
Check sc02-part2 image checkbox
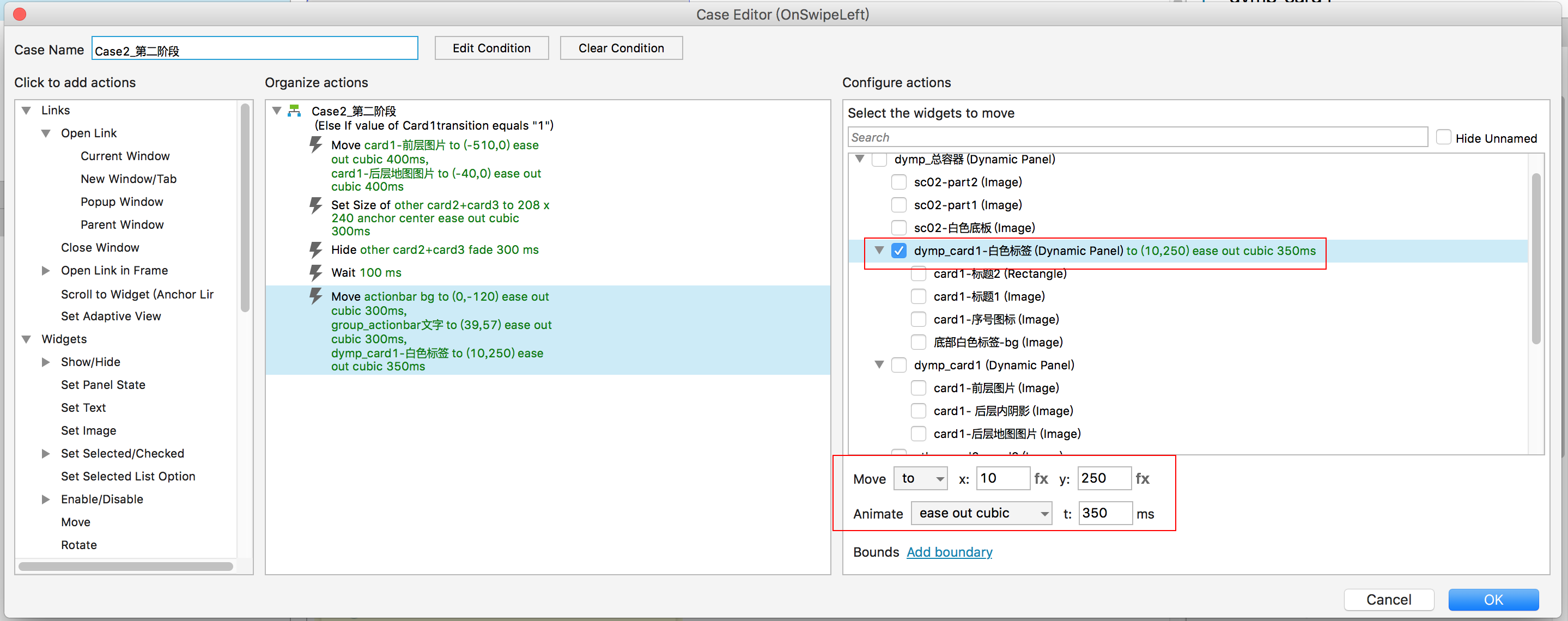click(x=898, y=182)
